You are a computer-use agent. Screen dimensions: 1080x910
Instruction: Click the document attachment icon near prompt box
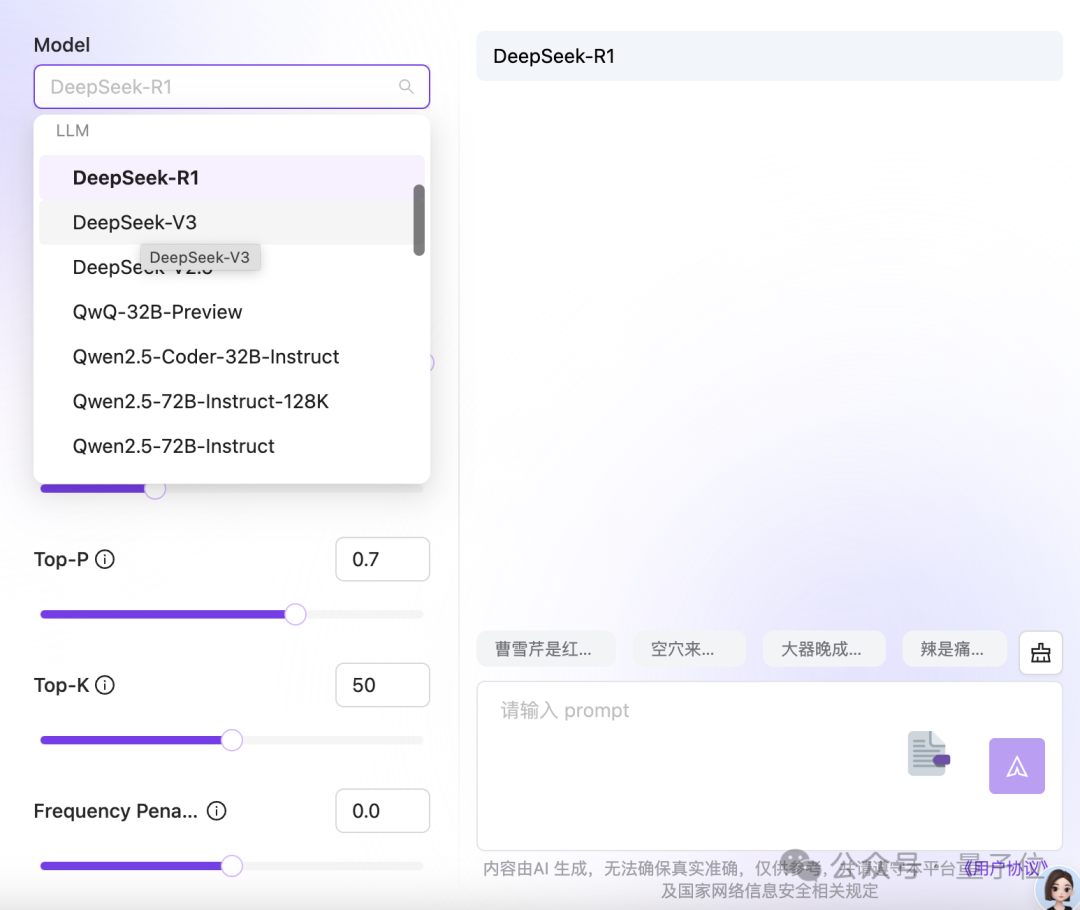[926, 754]
